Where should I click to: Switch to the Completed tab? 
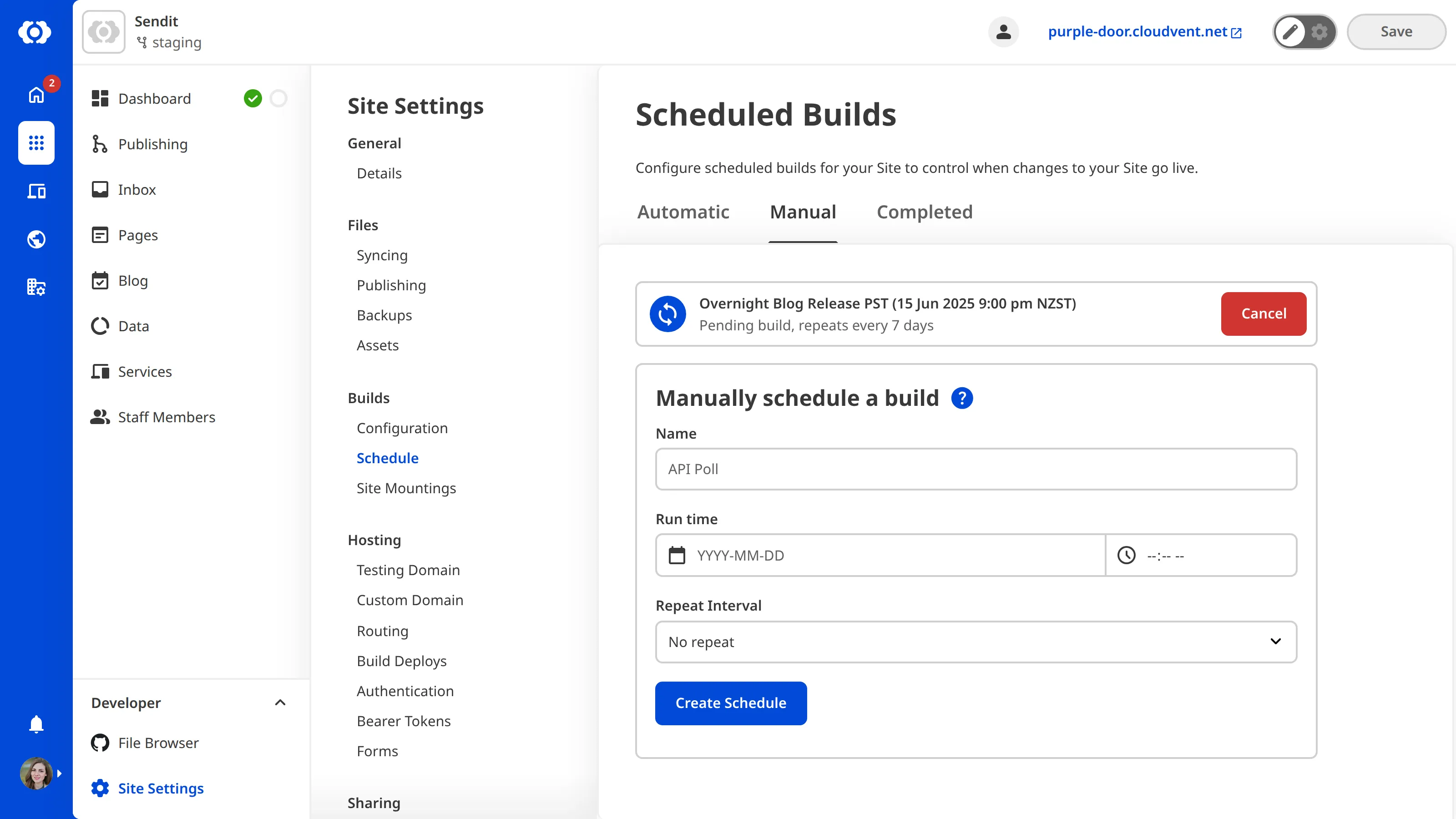click(x=924, y=212)
